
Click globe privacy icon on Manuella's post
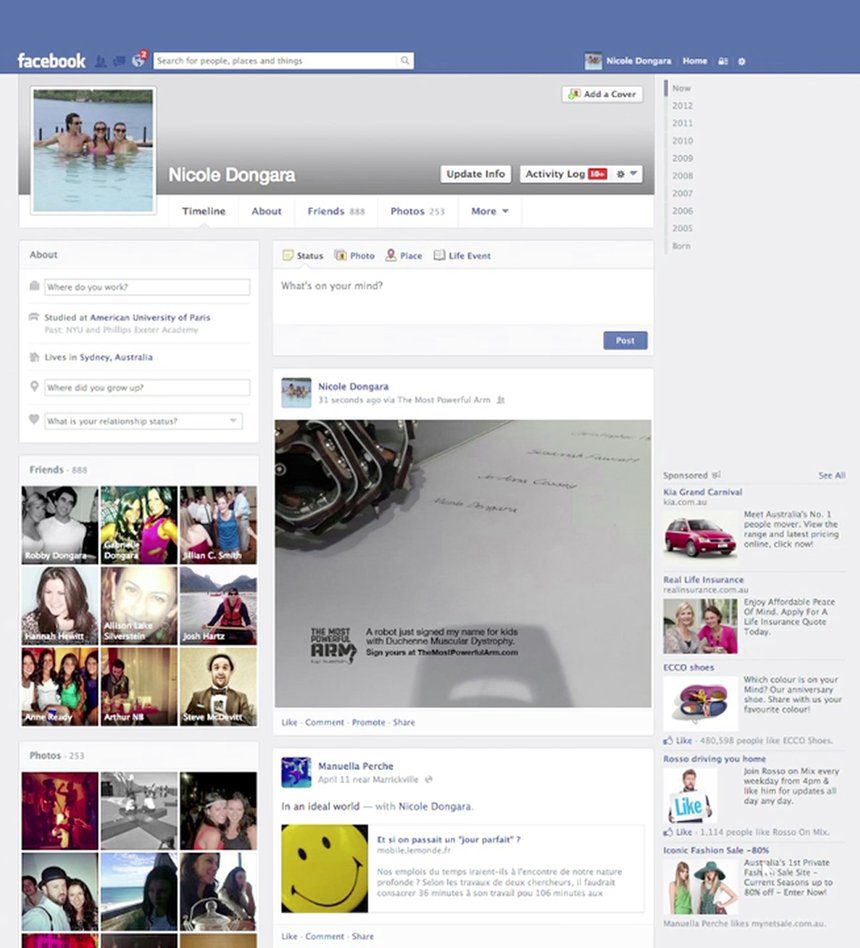click(429, 779)
